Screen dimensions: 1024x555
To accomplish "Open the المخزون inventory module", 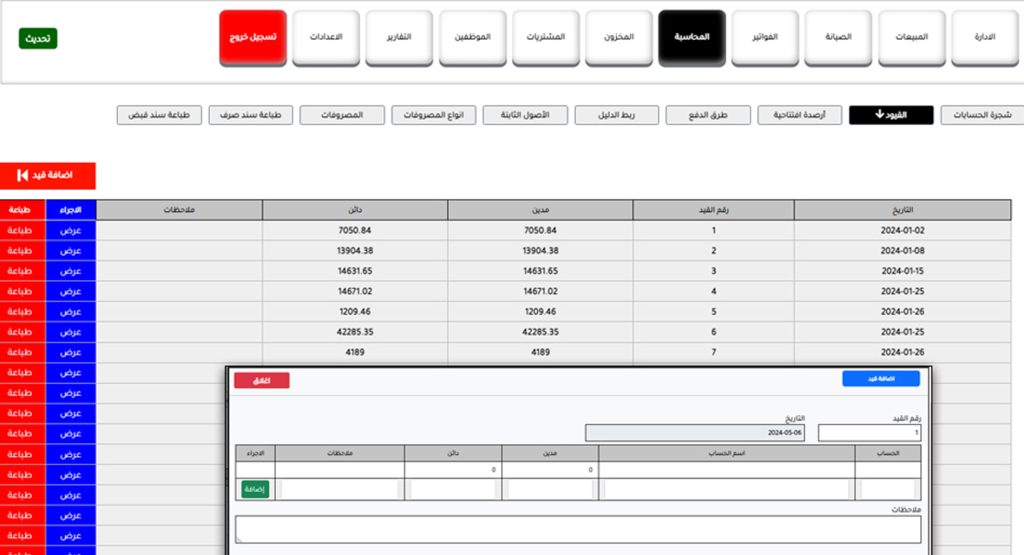I will point(619,38).
